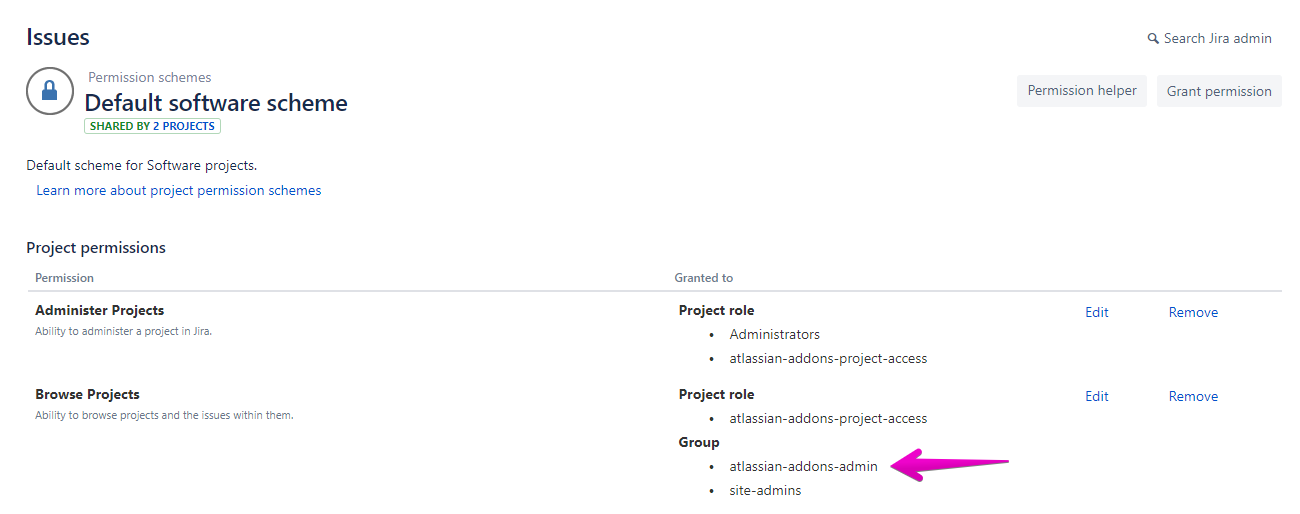Click the Default software scheme heading

tap(216, 103)
